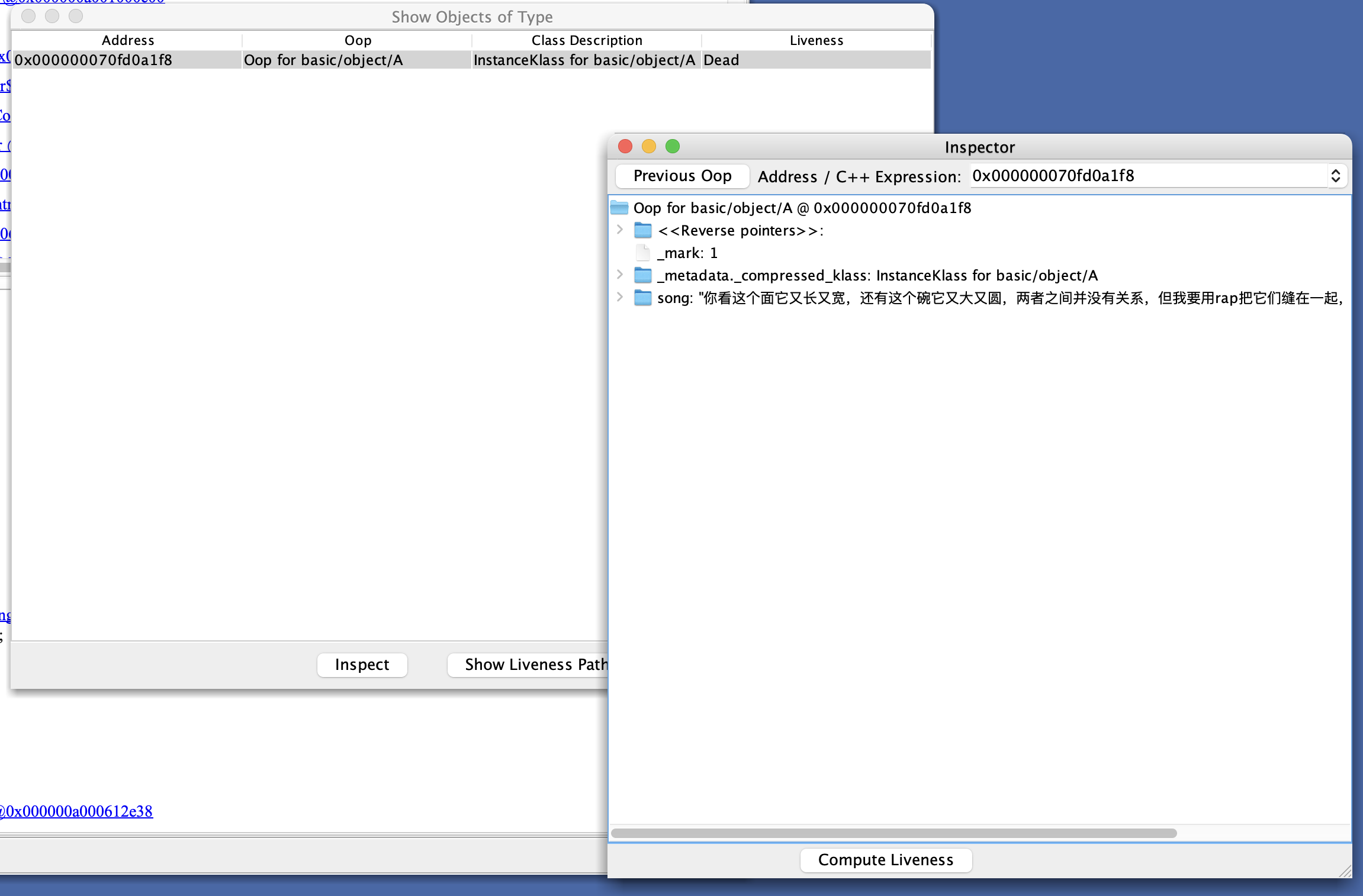
Task: Expand the song field node
Action: point(620,297)
